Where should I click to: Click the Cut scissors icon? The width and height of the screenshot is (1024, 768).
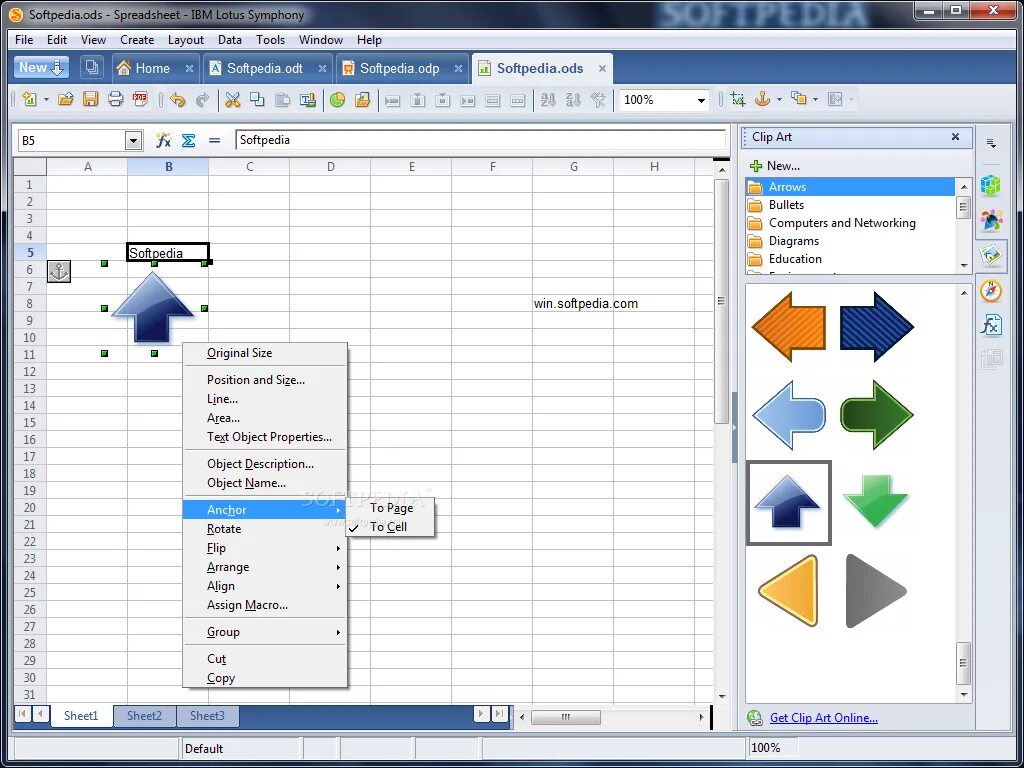coord(232,100)
